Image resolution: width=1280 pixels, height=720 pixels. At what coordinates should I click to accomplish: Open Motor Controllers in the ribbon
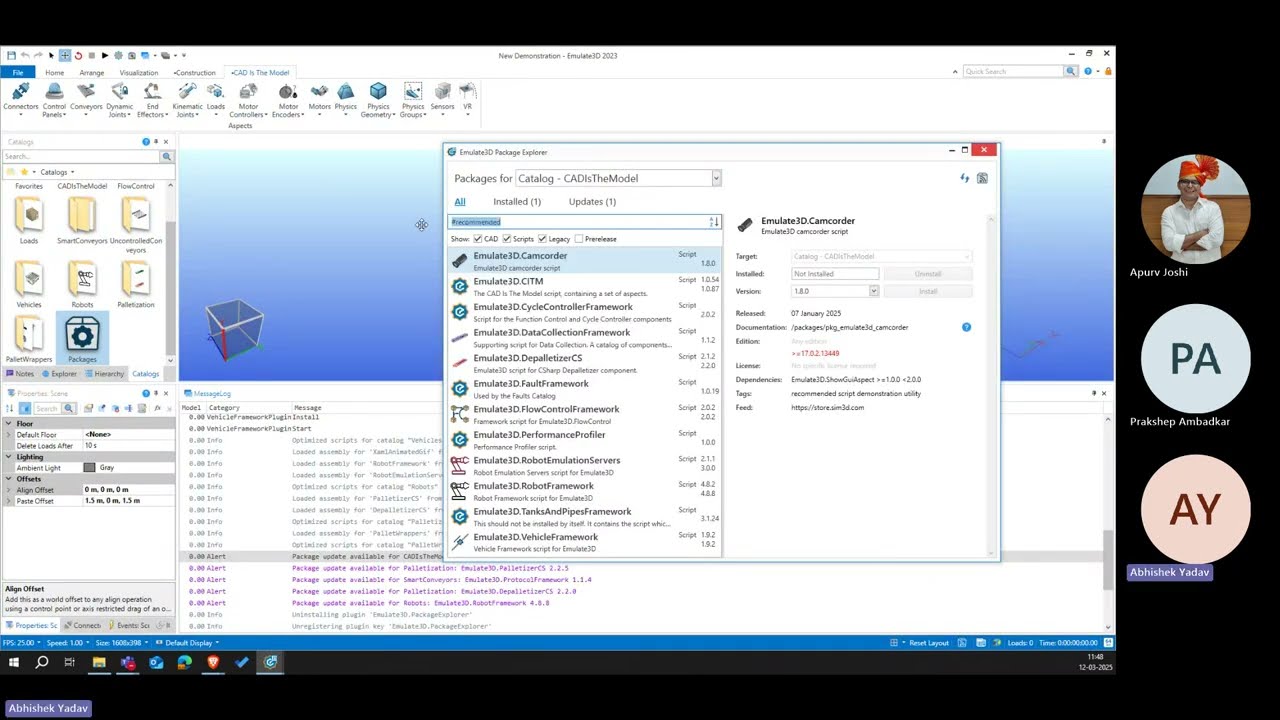[248, 100]
